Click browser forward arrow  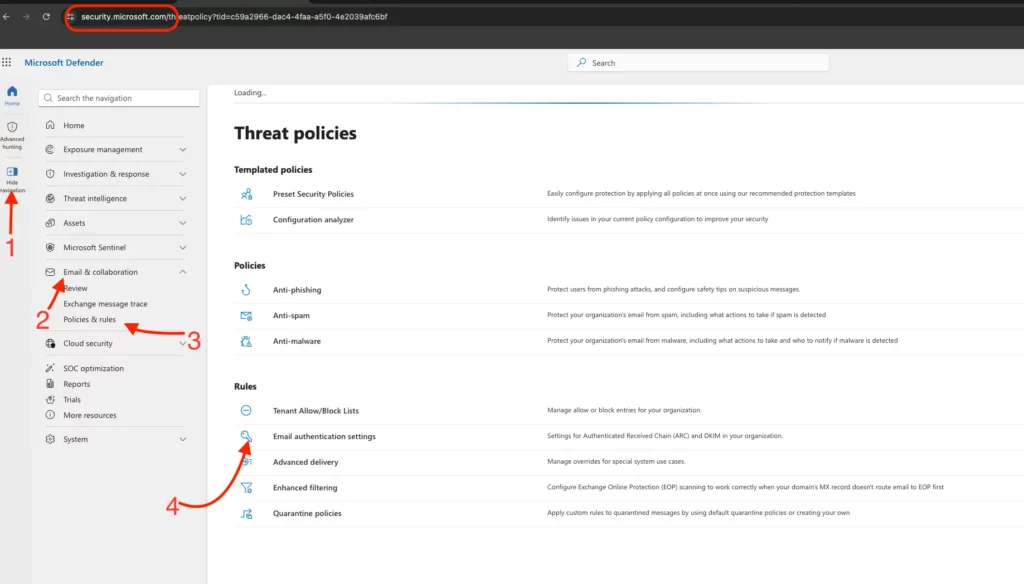(26, 16)
